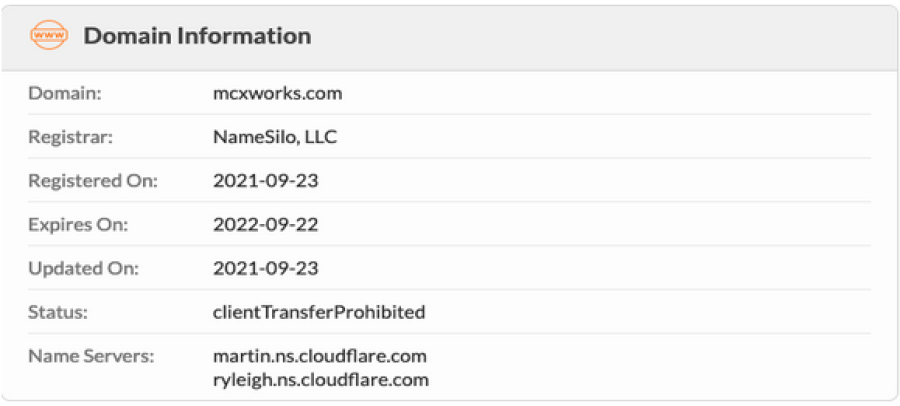This screenshot has width=900, height=406.
Task: Open the clientTransferProhibited status
Action: click(319, 312)
